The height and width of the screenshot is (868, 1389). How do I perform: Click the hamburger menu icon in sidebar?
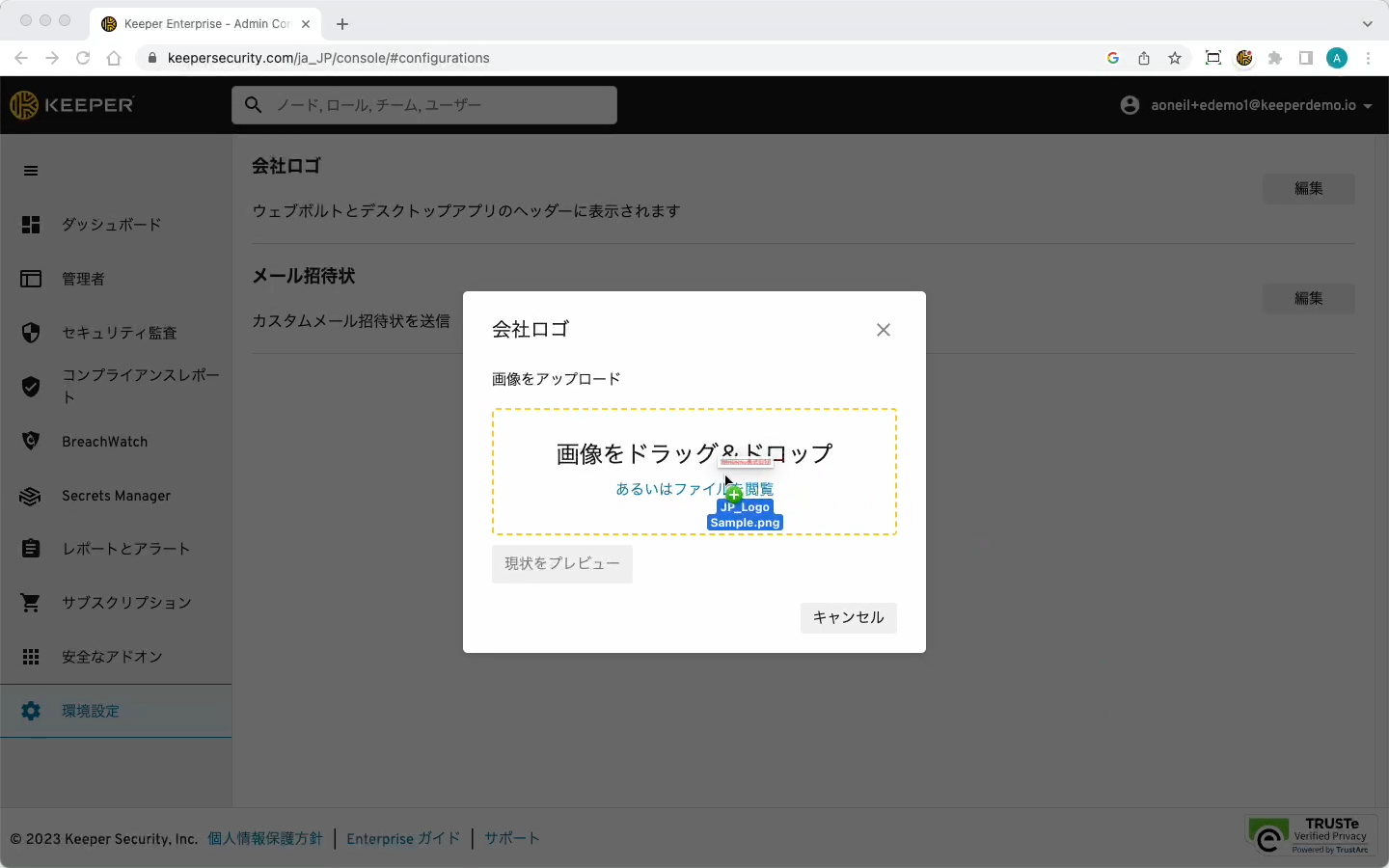31,171
